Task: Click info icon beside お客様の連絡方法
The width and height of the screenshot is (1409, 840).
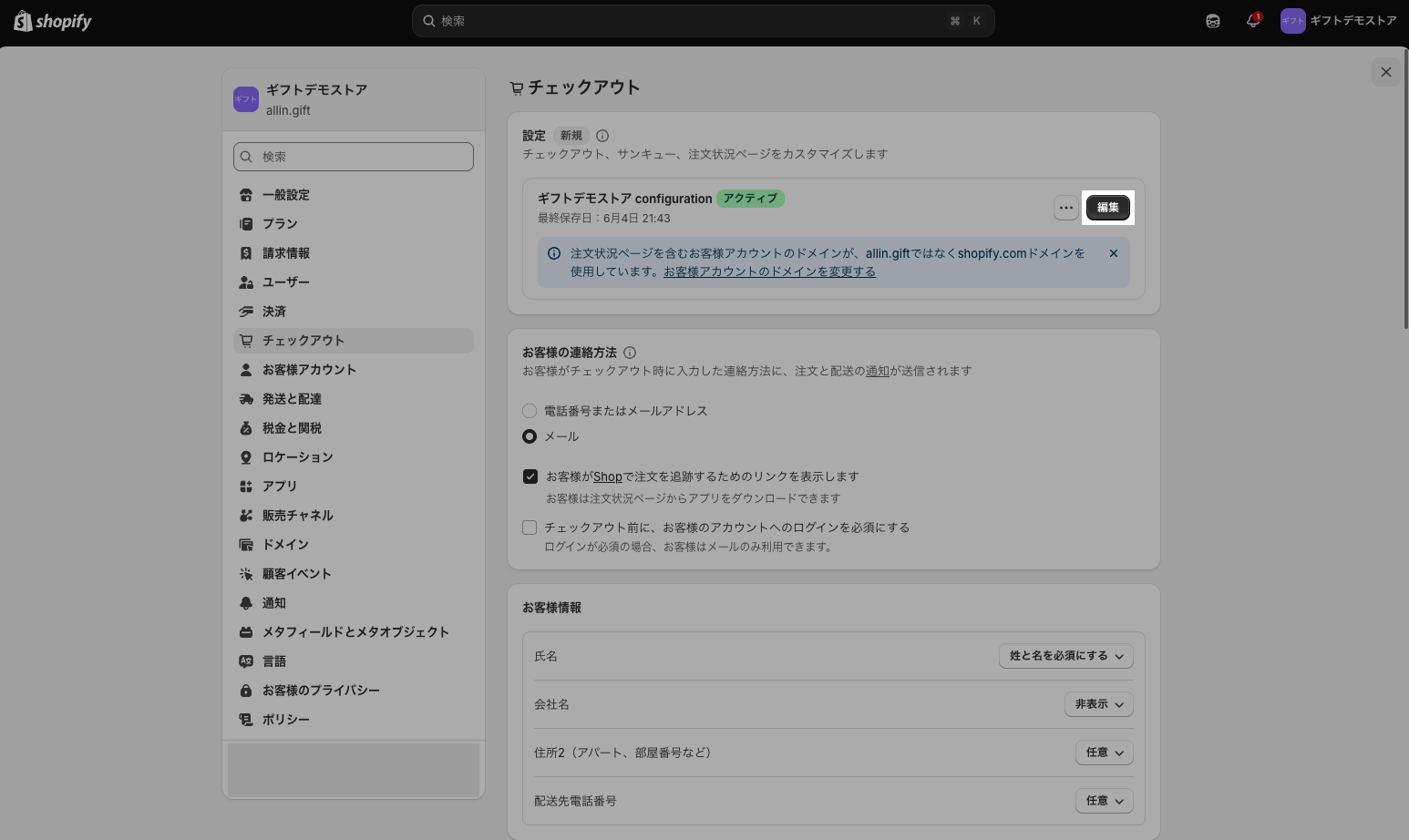Action: [x=630, y=353]
